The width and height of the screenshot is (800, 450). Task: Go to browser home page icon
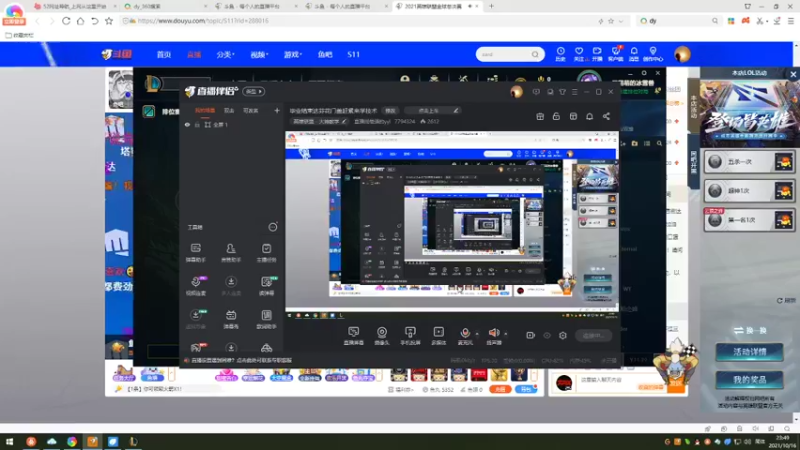[x=80, y=21]
